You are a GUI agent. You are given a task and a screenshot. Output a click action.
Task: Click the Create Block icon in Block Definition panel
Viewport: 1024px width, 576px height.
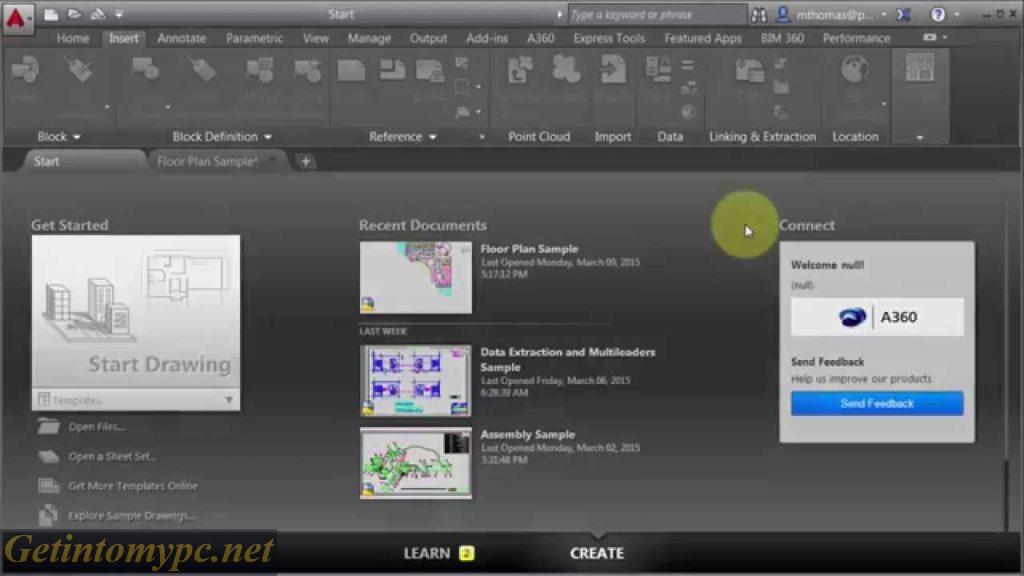[145, 69]
